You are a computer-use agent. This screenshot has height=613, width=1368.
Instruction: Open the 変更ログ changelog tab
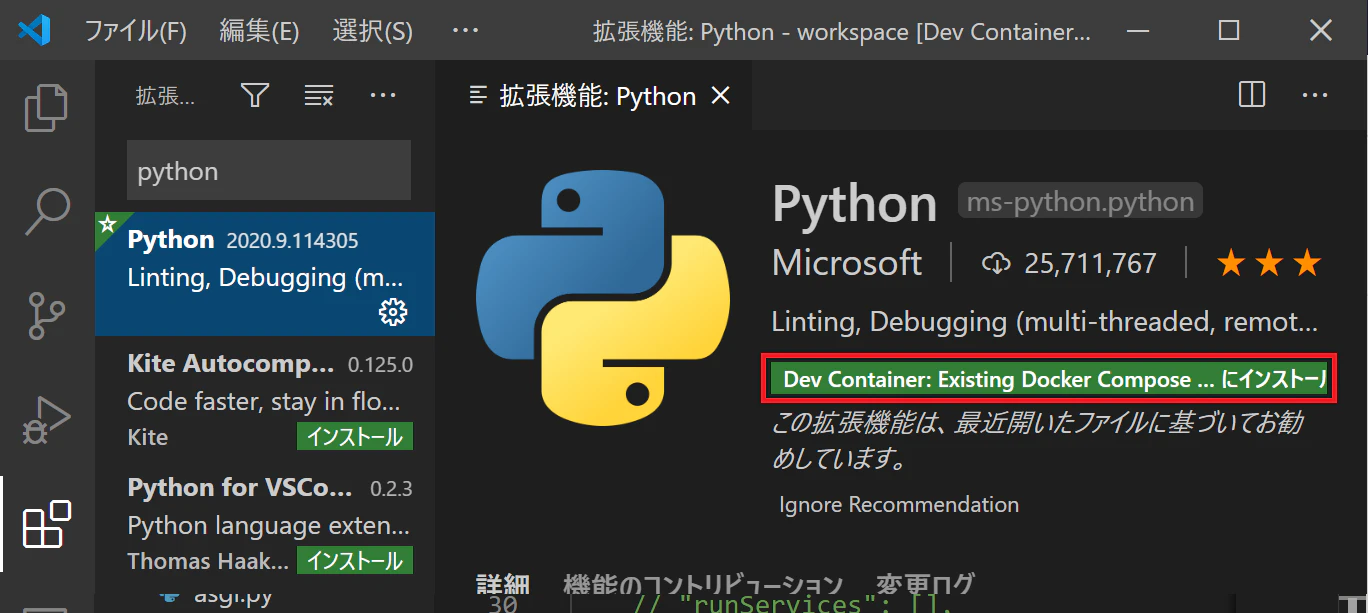coord(925,585)
